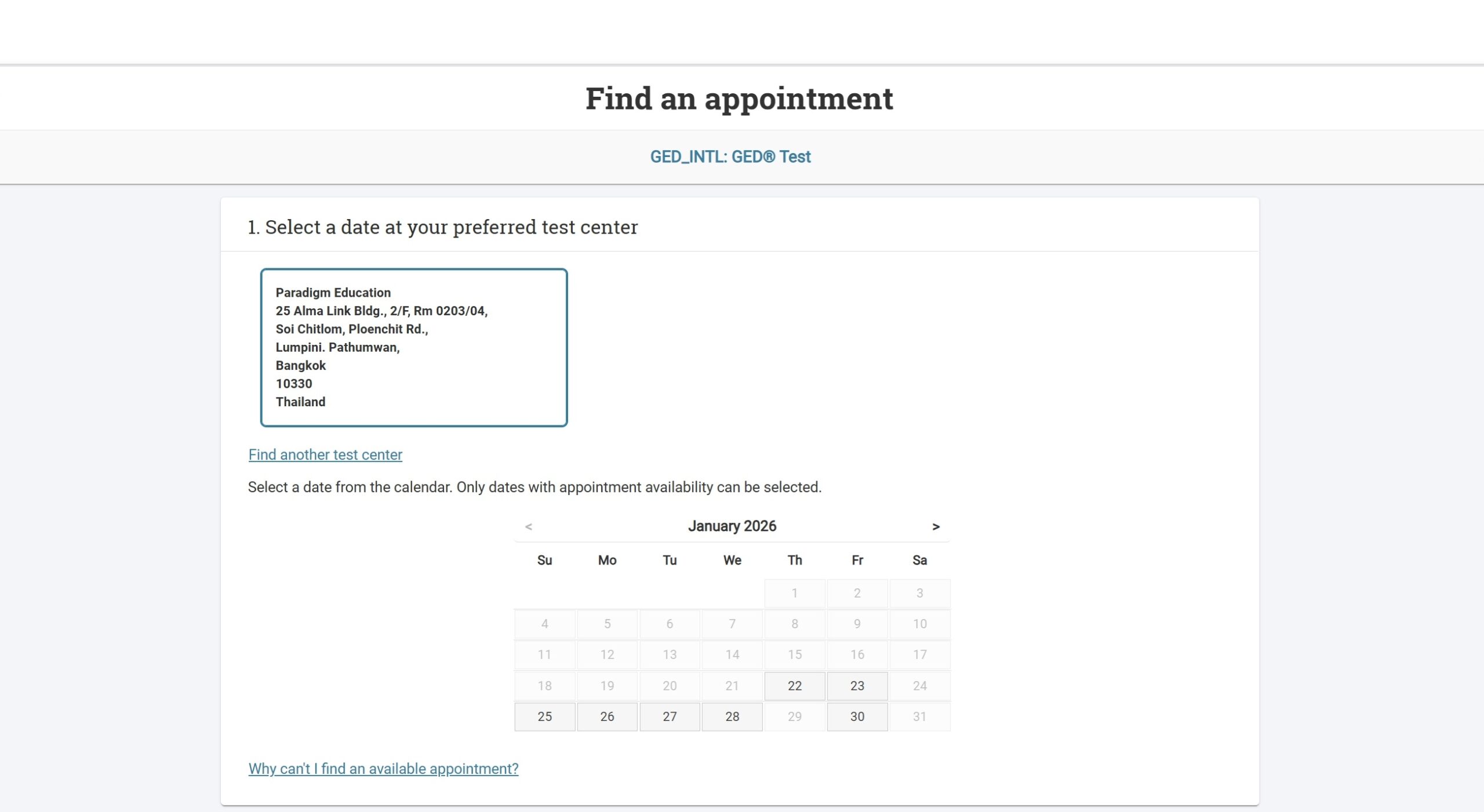Image resolution: width=1484 pixels, height=812 pixels.
Task: Click the GED_INTL: GED® Test heading
Action: pyautogui.click(x=730, y=156)
